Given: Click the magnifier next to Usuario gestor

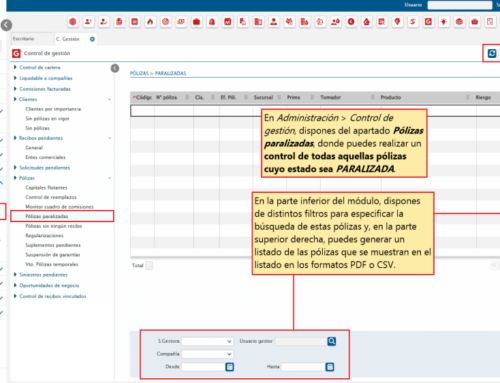Looking at the screenshot, I should tap(332, 341).
